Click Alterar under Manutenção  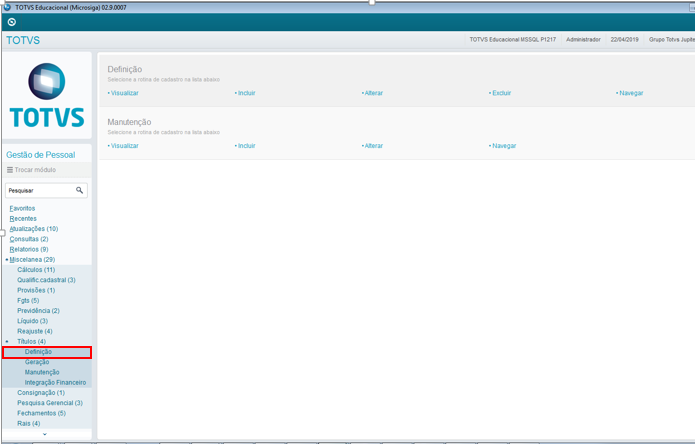374,146
